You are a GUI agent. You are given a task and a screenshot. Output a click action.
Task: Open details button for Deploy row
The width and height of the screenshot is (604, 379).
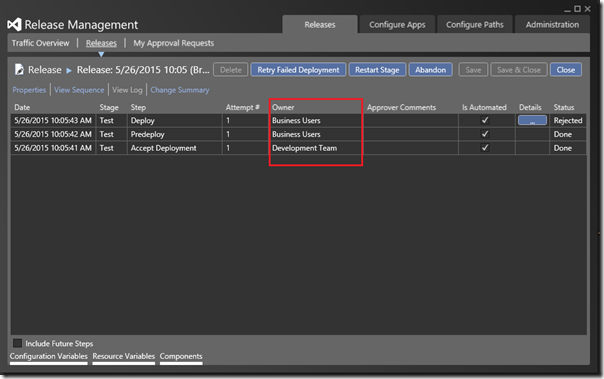tap(532, 120)
